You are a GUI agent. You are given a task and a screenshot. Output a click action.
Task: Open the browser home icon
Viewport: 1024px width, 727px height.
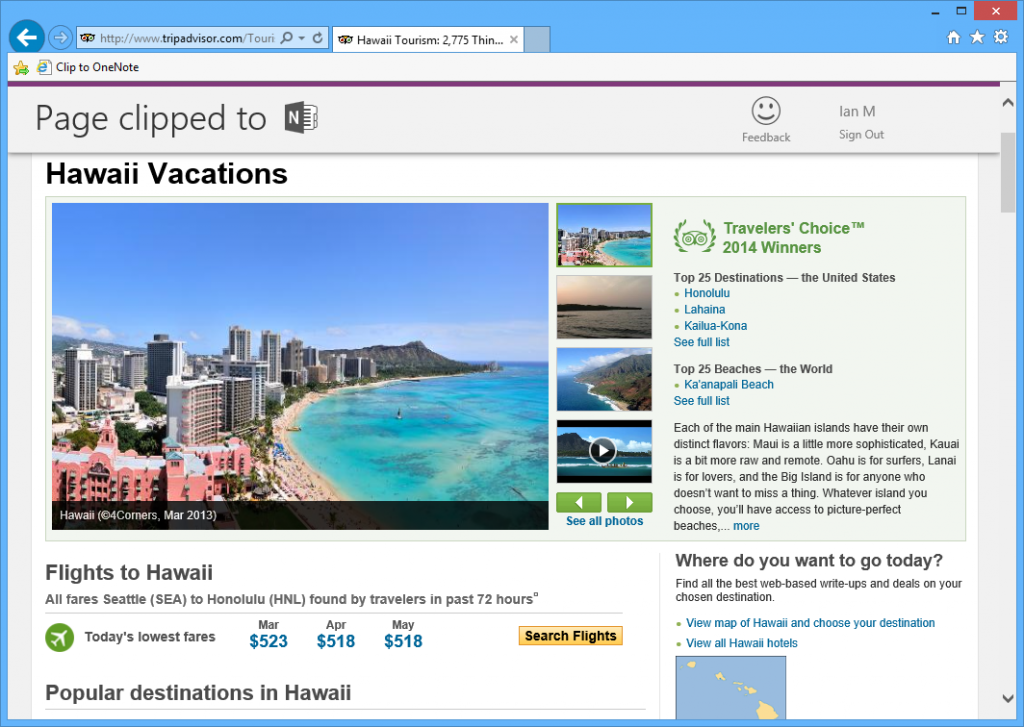click(x=953, y=37)
